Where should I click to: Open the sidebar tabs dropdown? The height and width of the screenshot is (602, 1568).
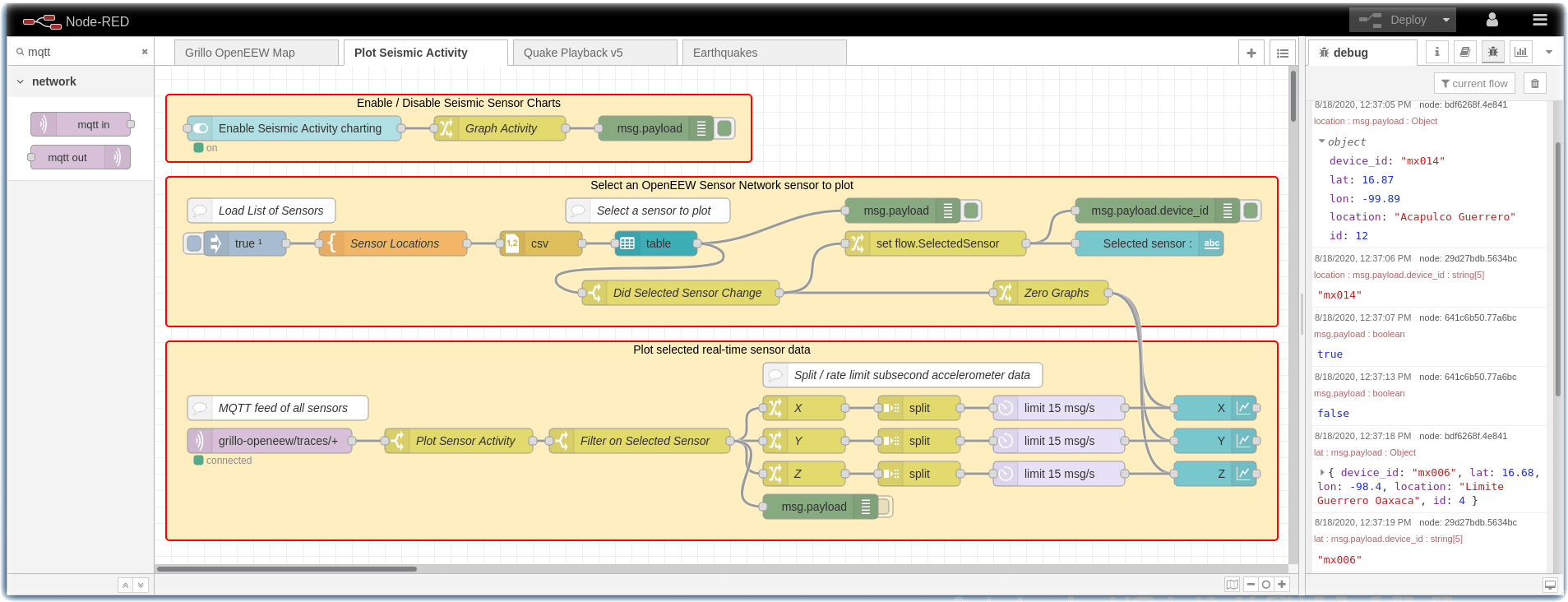(1549, 52)
